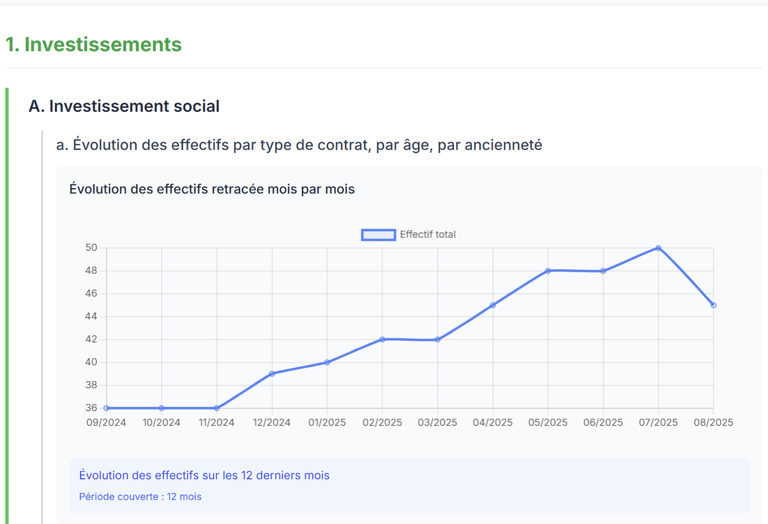Click the y-axis value 48
768x524 pixels.
pos(91,271)
